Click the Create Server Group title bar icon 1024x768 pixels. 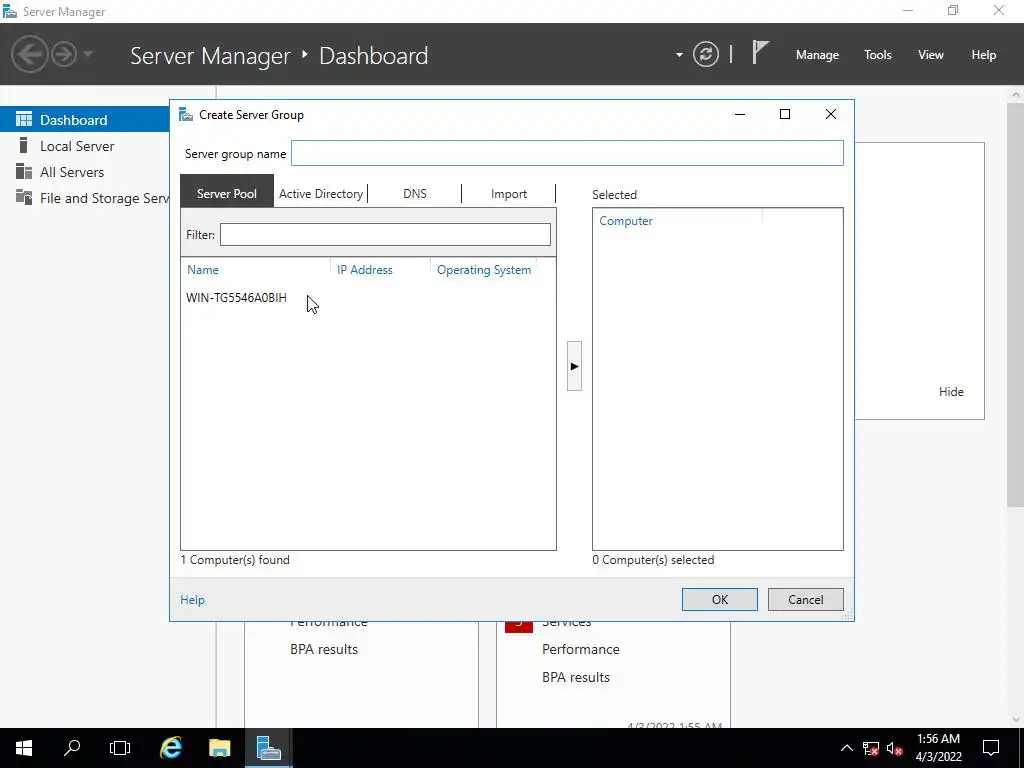tap(186, 115)
